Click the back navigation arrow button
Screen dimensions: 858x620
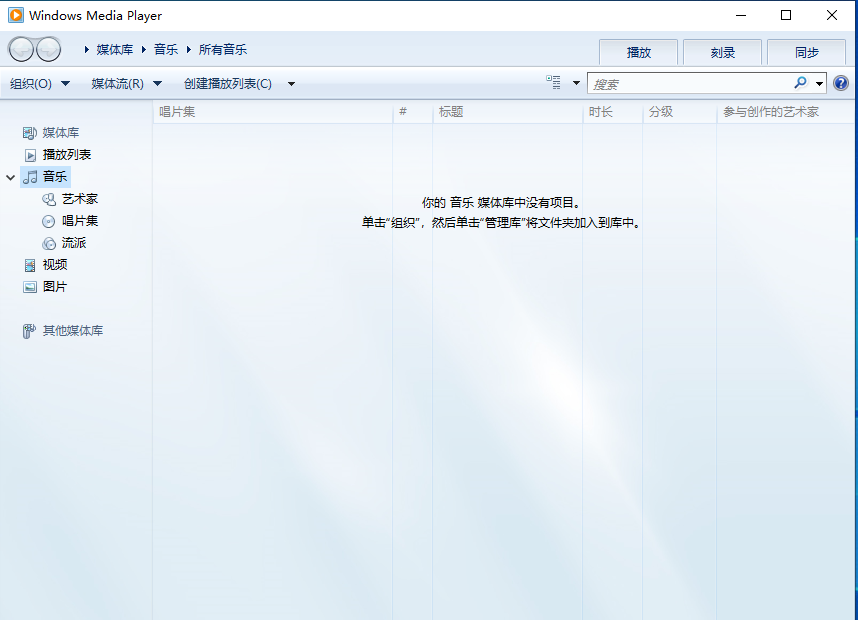(x=21, y=49)
